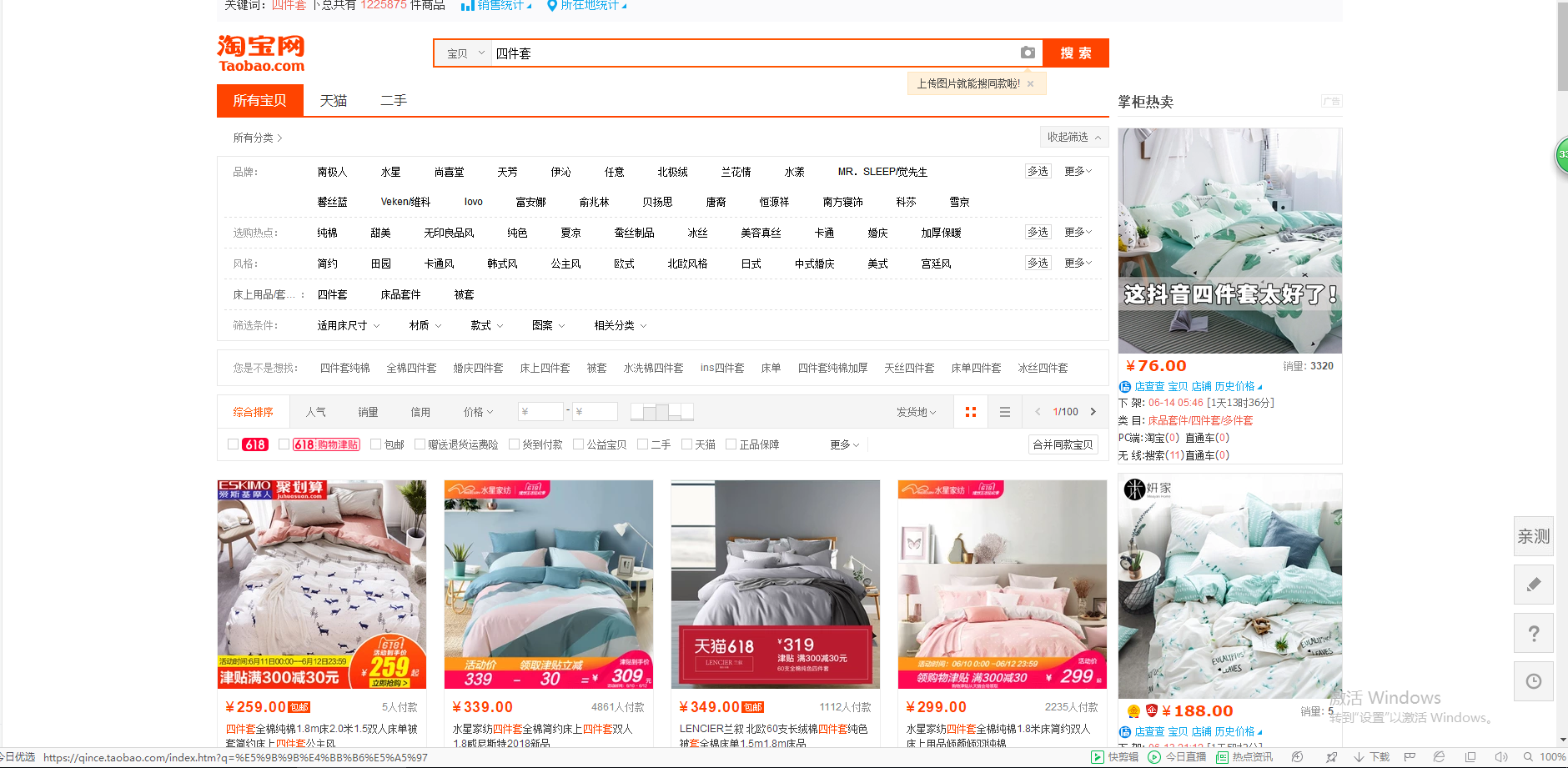
Task: Click the pencil feedback icon in sidebar
Action: coord(1533,585)
